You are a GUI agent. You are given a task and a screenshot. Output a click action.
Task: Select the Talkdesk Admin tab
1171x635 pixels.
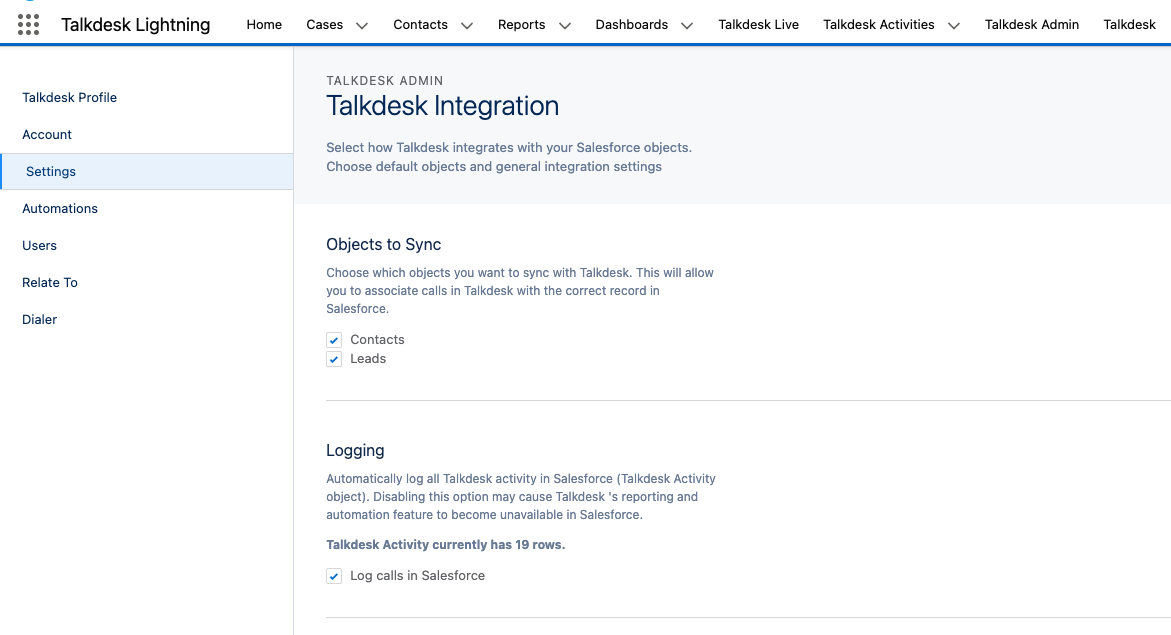(1032, 25)
